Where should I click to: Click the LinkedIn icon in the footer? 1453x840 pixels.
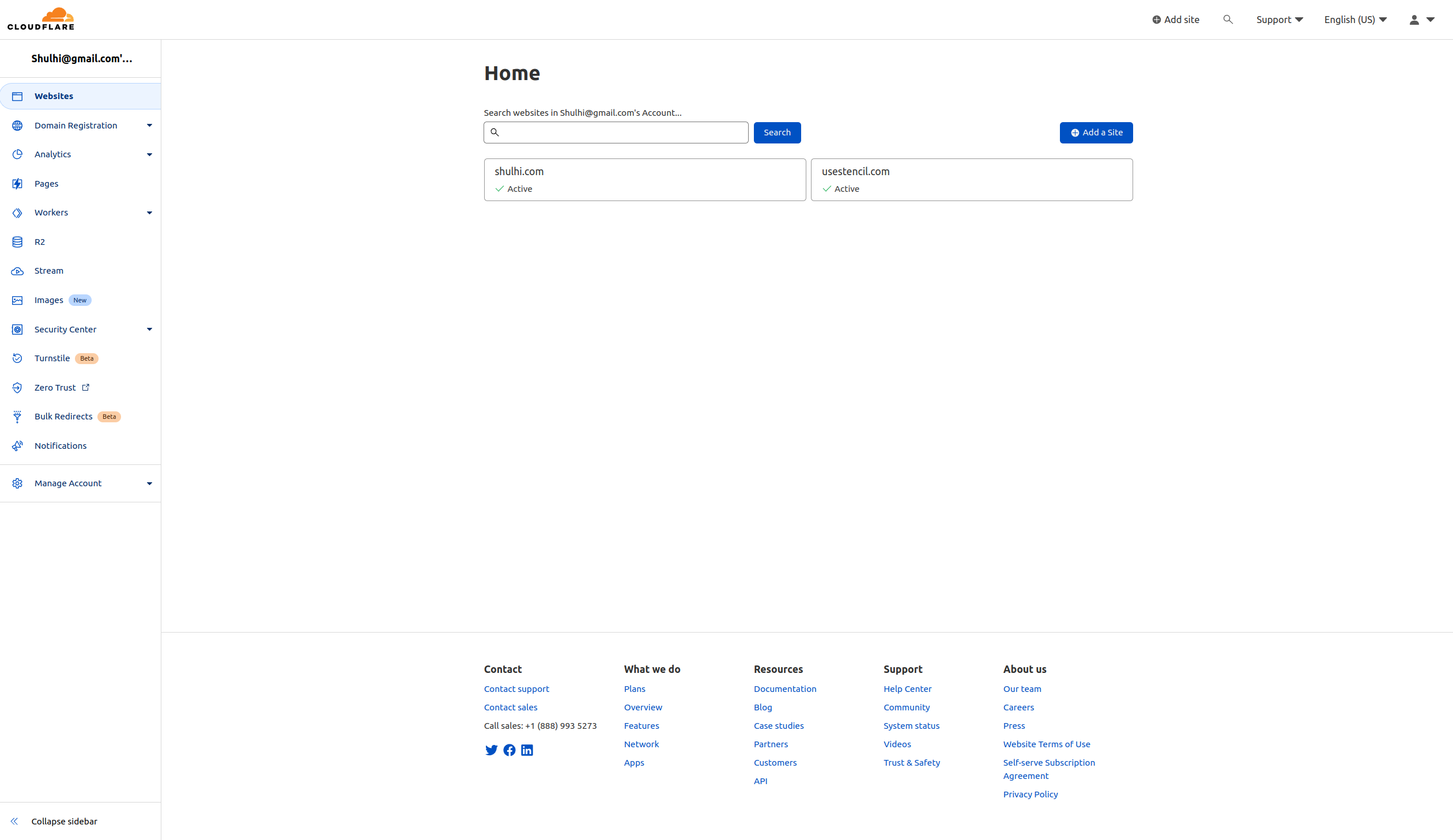527,750
